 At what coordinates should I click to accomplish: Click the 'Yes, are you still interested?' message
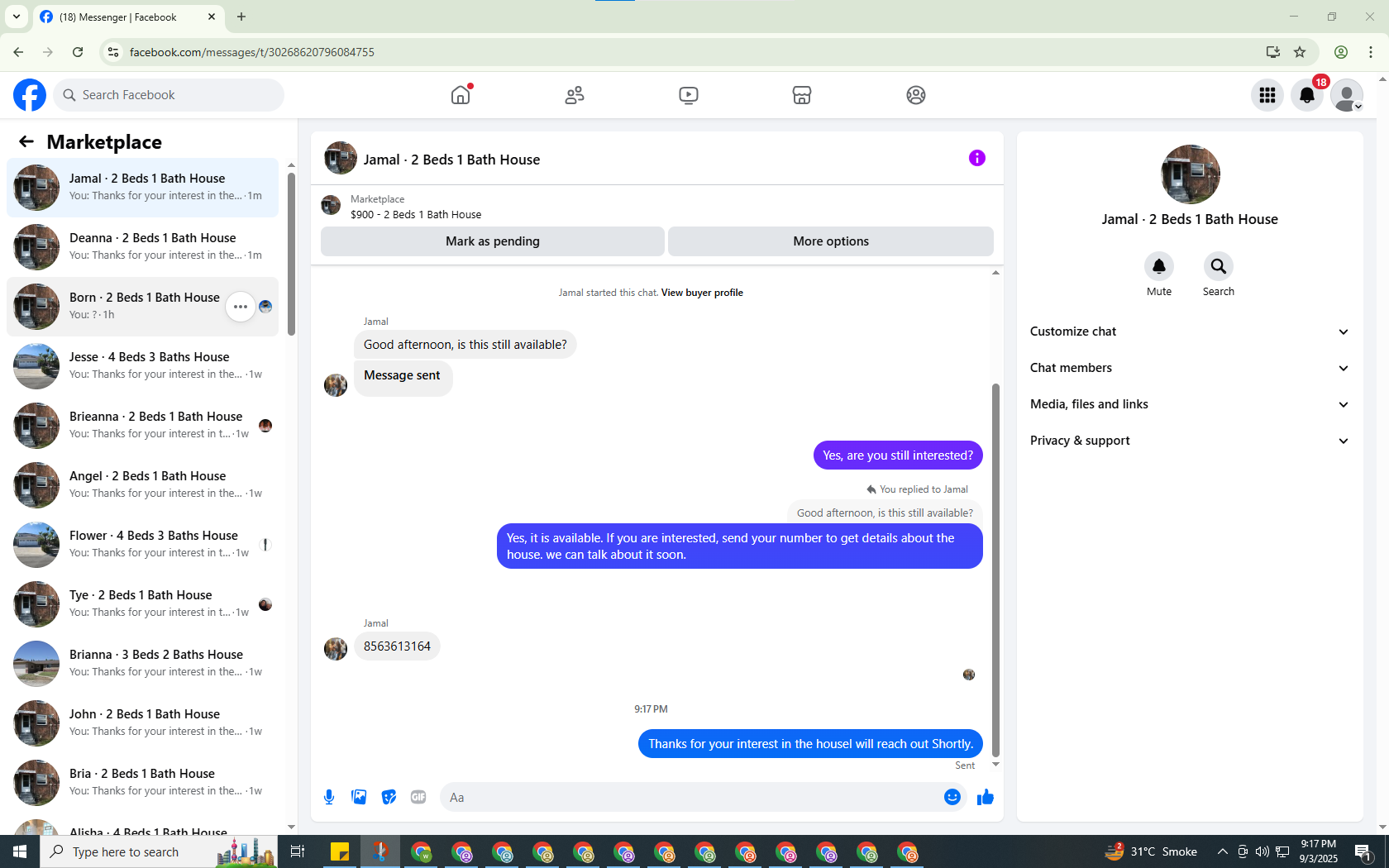click(x=898, y=455)
